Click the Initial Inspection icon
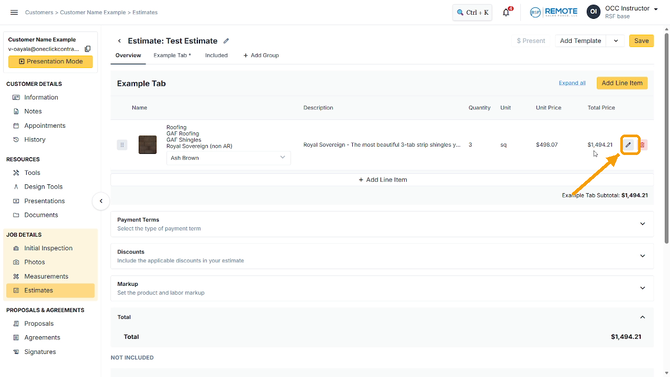Viewport: 670px width, 377px height. click(16, 248)
